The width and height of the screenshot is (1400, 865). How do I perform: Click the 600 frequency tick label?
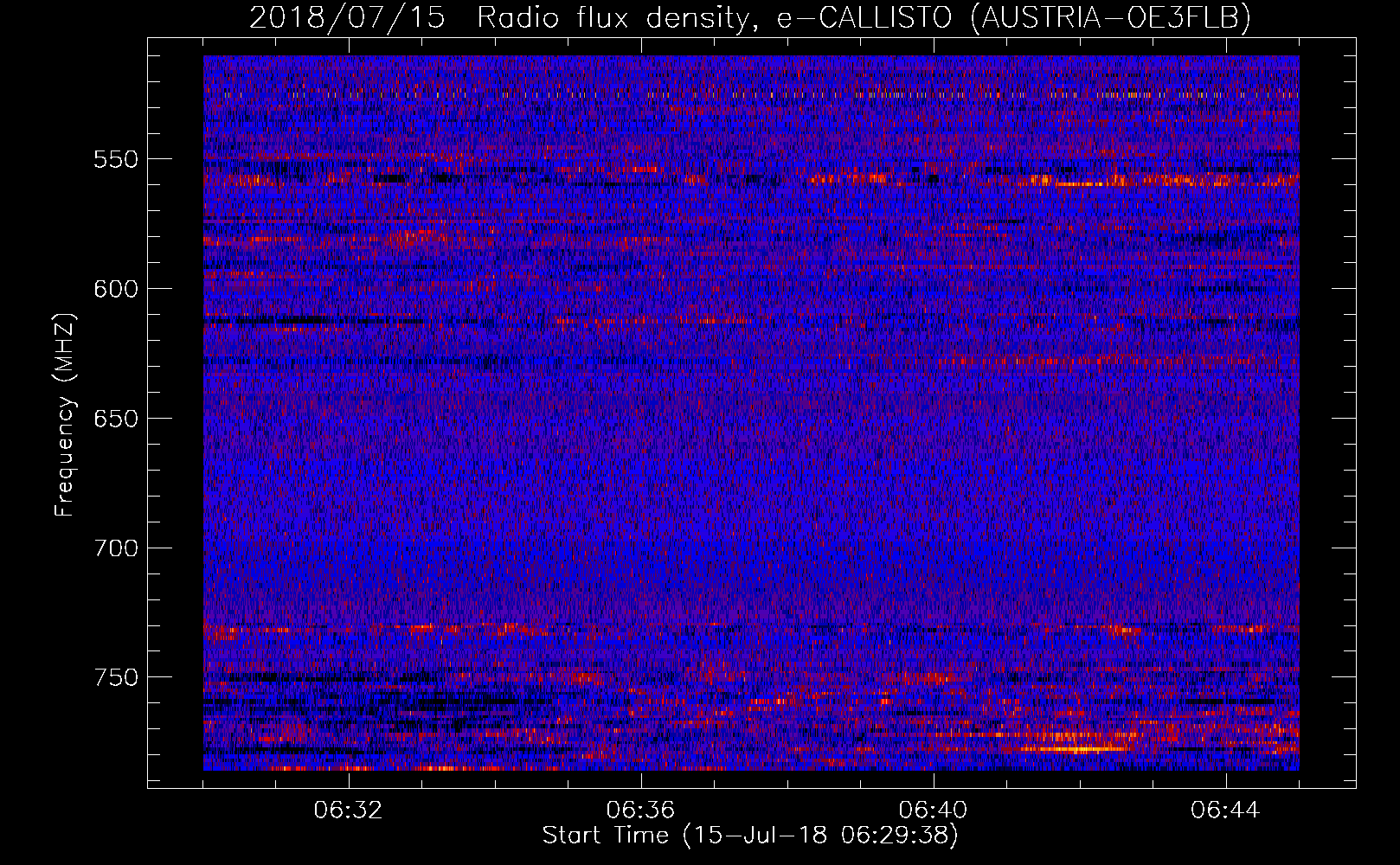pos(116,289)
